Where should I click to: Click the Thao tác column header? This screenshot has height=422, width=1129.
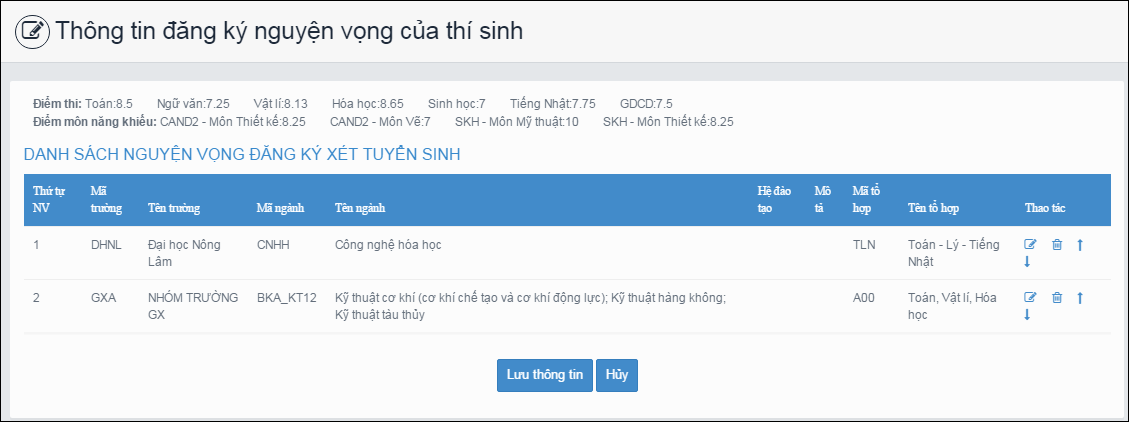[x=1045, y=209]
